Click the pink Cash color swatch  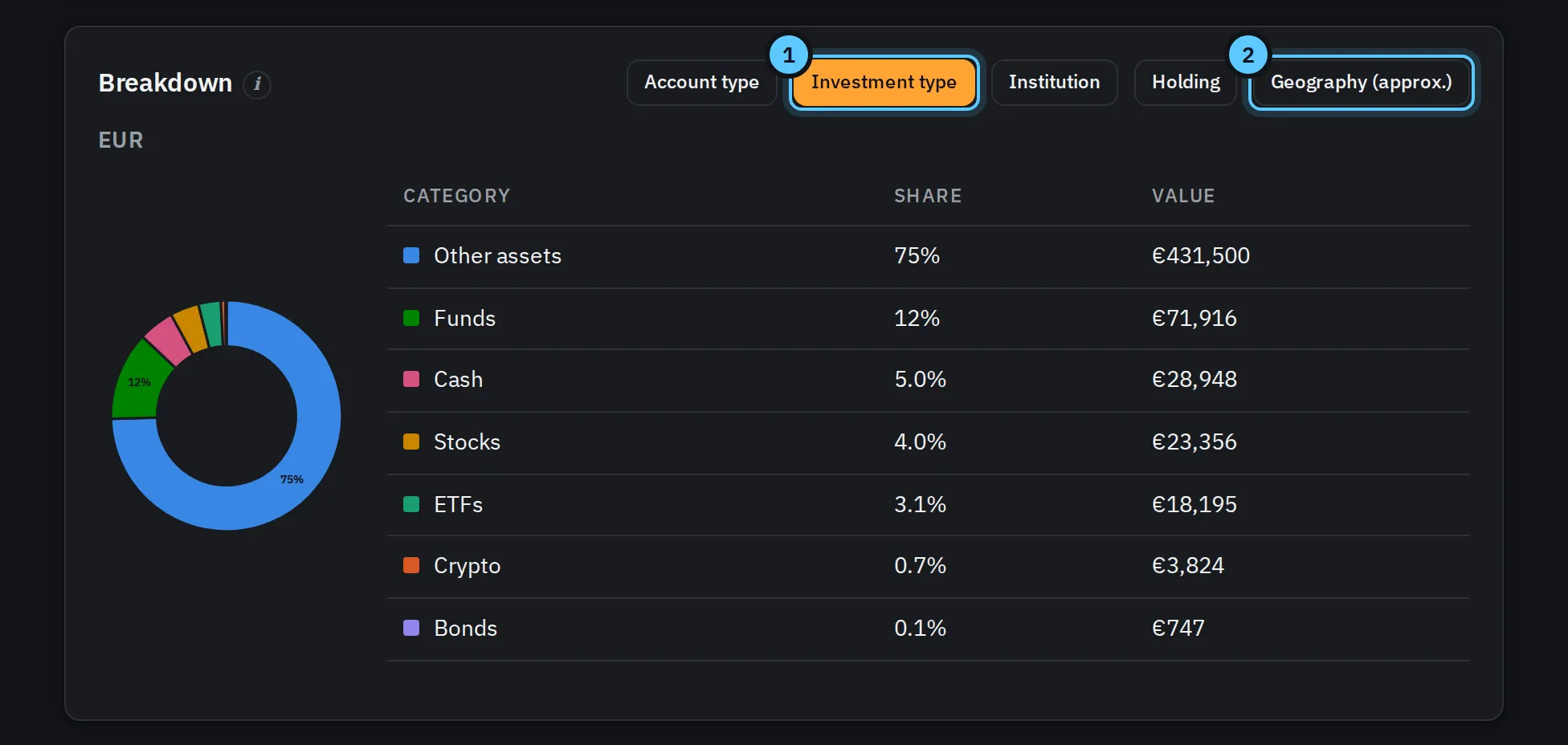click(x=411, y=379)
